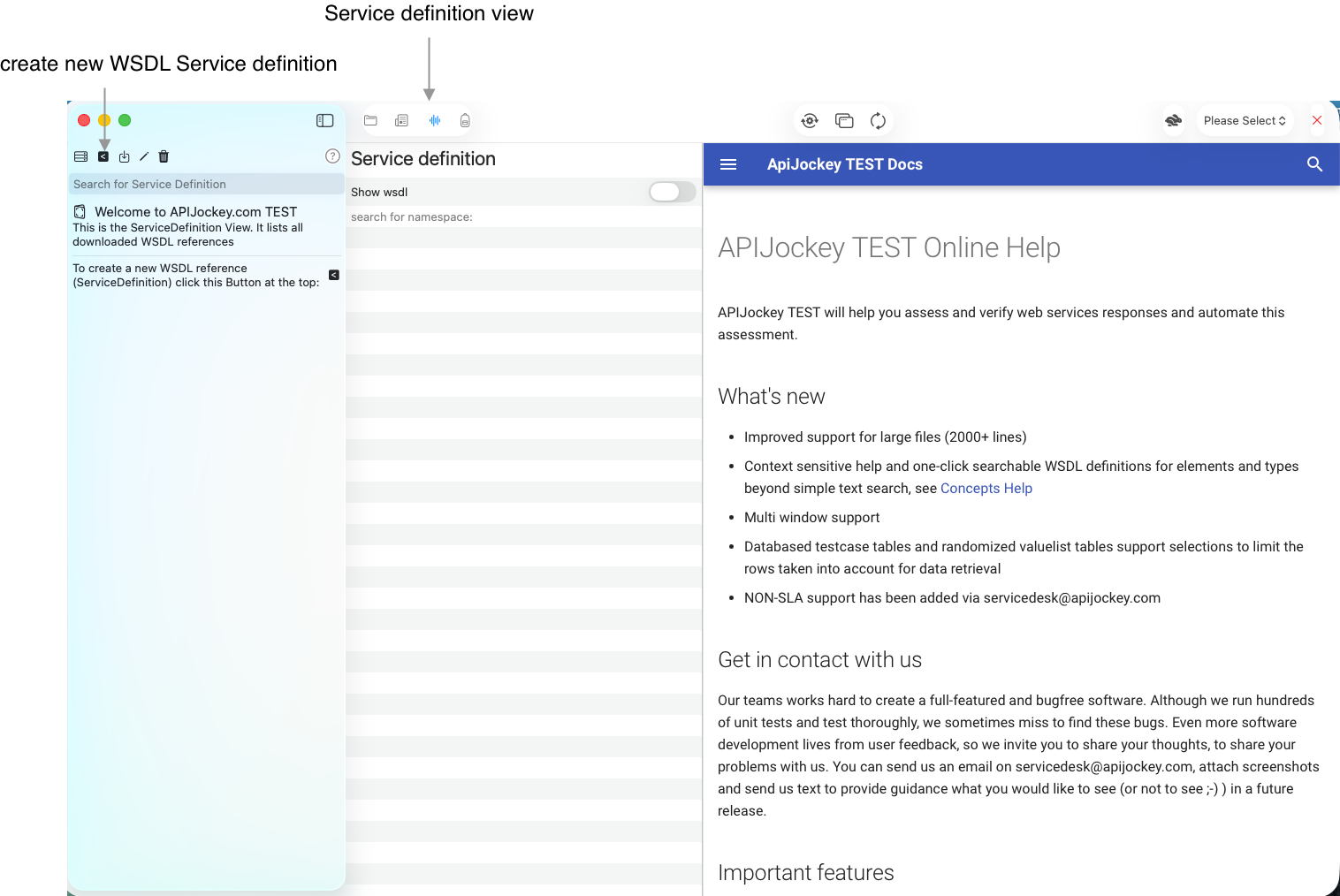
Task: Click the server list icon in the sidebar
Action: (80, 156)
